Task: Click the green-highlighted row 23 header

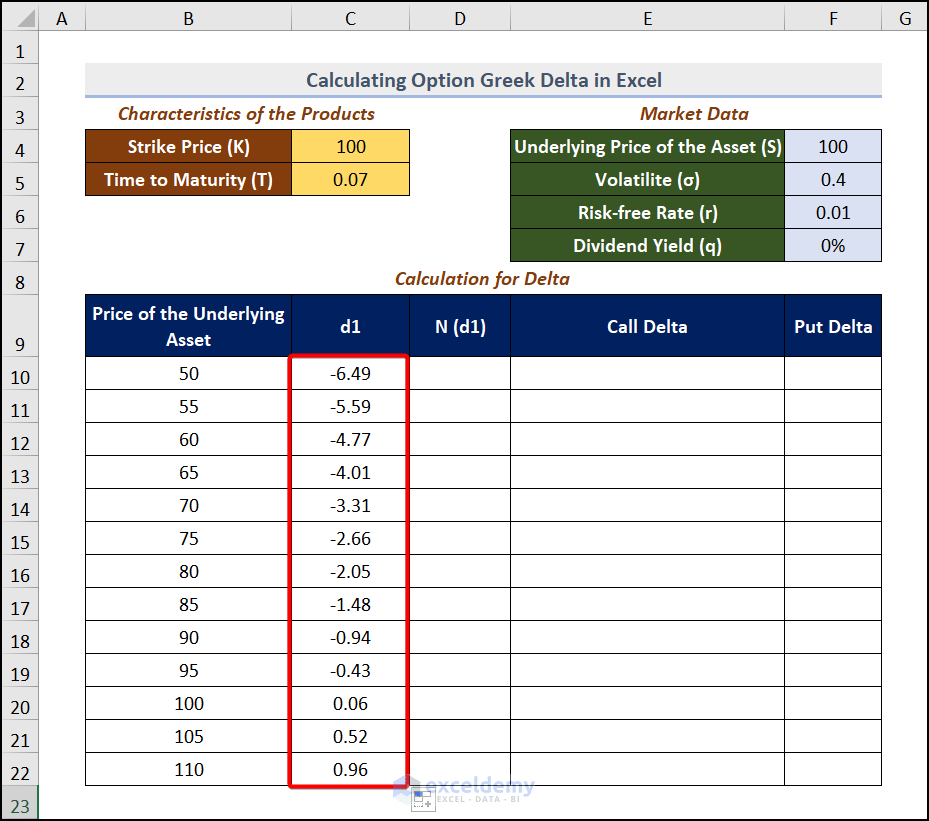Action: pyautogui.click(x=20, y=803)
